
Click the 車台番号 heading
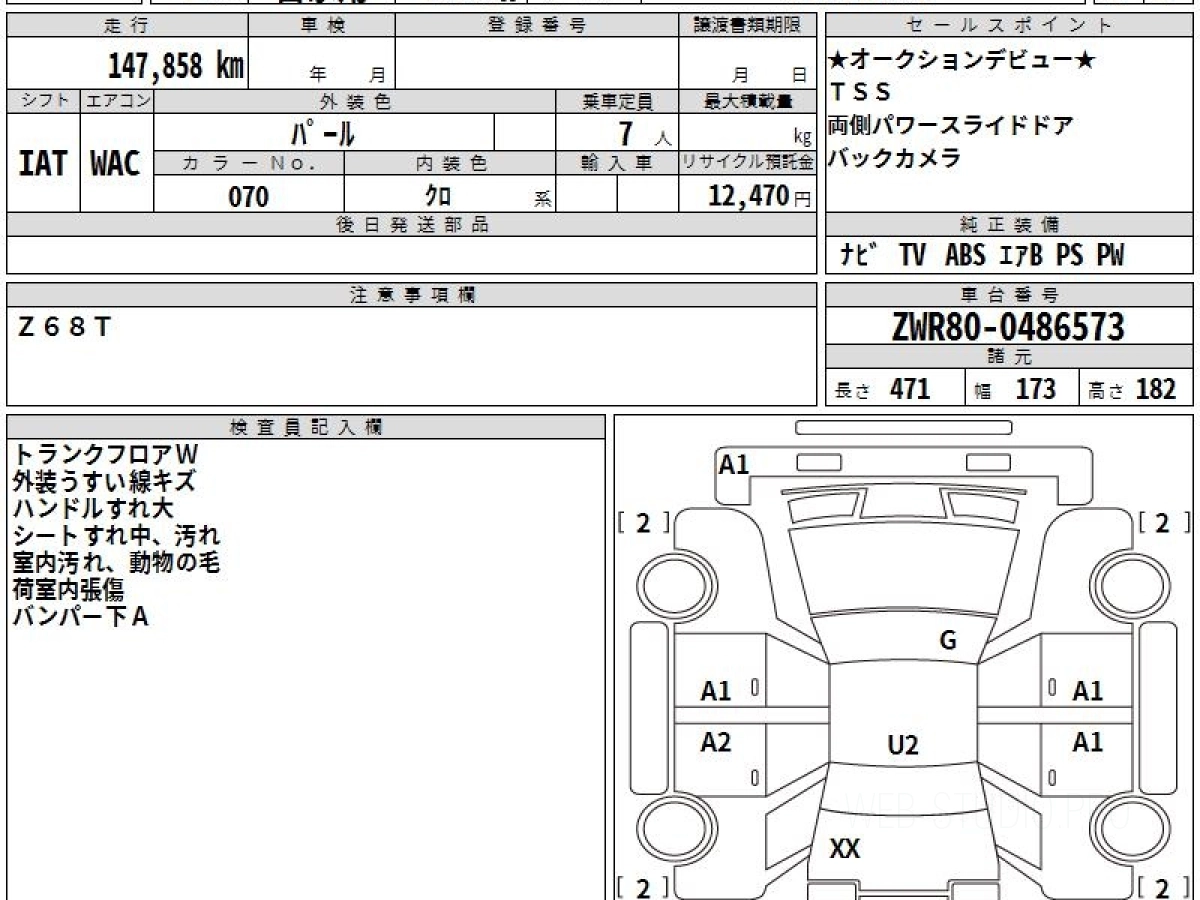[x=1009, y=295]
